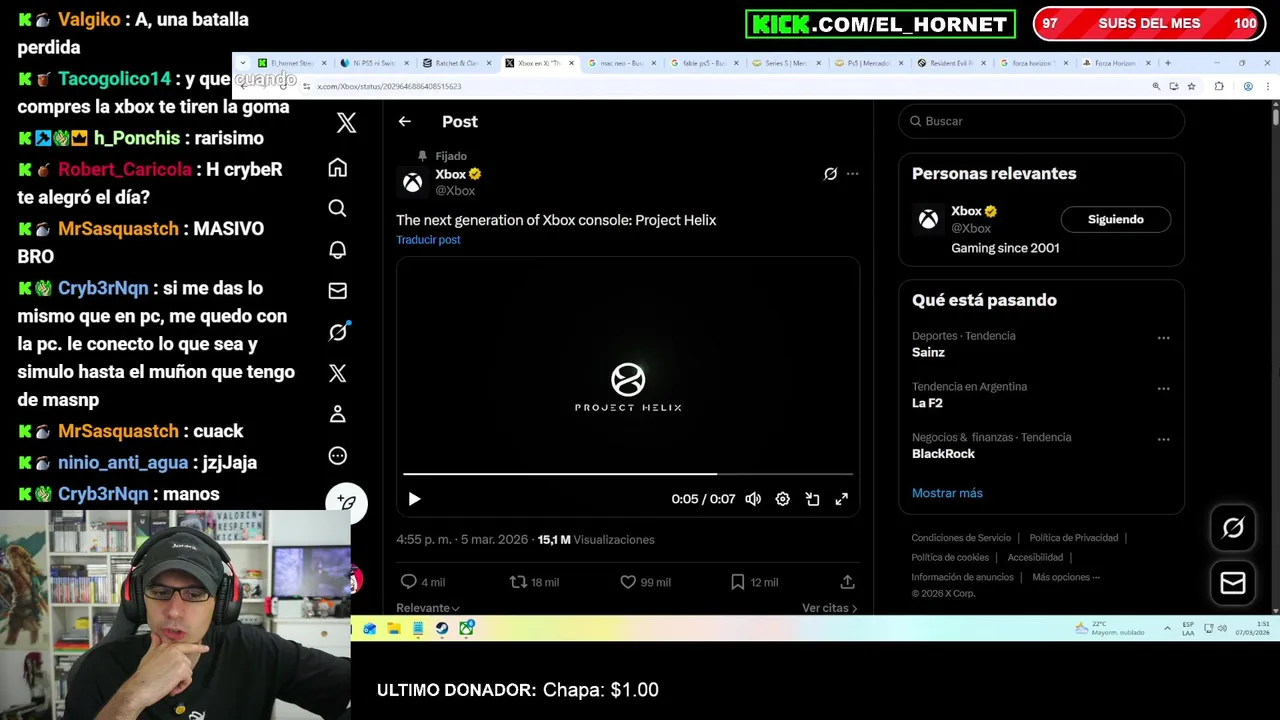Open options for Sainz trend
Viewport: 1280px width, 720px height.
point(1163,338)
